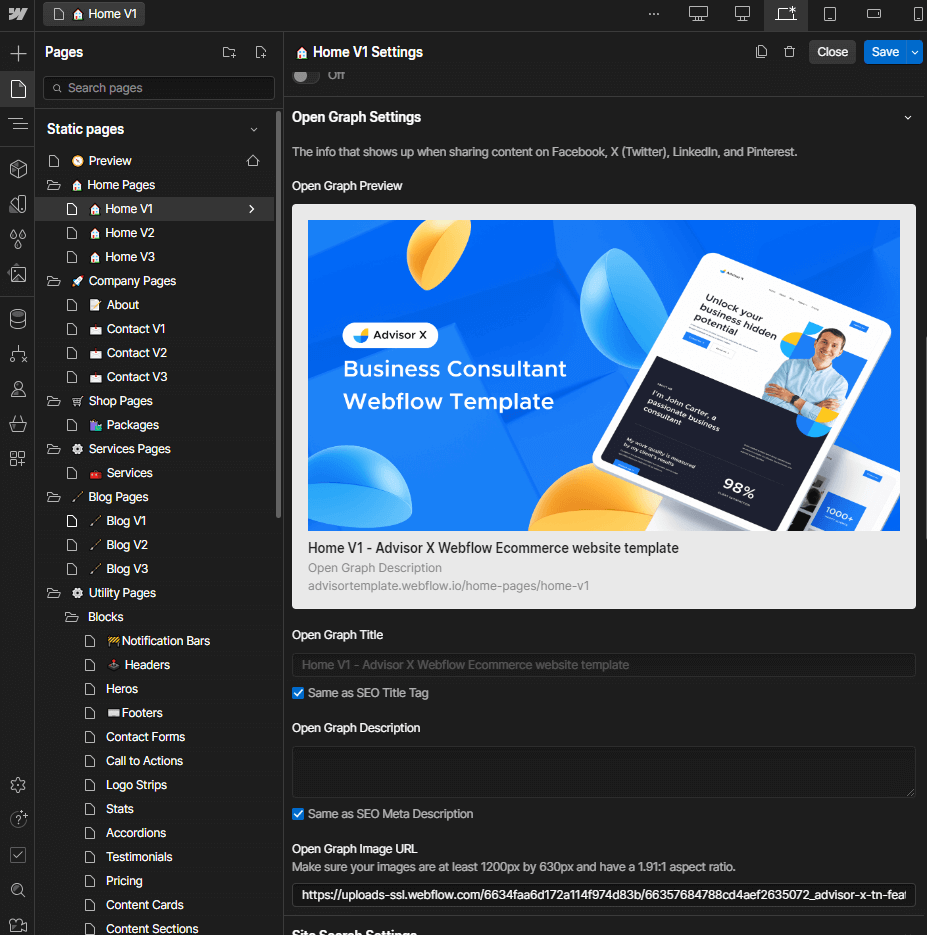
Task: Uncheck Same as SEO Meta Description
Action: point(298,814)
